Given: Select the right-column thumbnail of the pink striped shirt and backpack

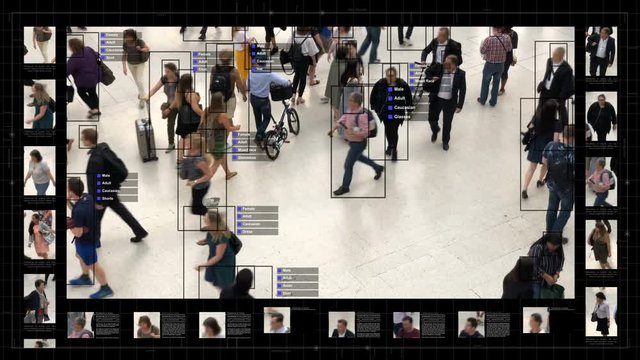Looking at the screenshot, I should pyautogui.click(x=601, y=182).
